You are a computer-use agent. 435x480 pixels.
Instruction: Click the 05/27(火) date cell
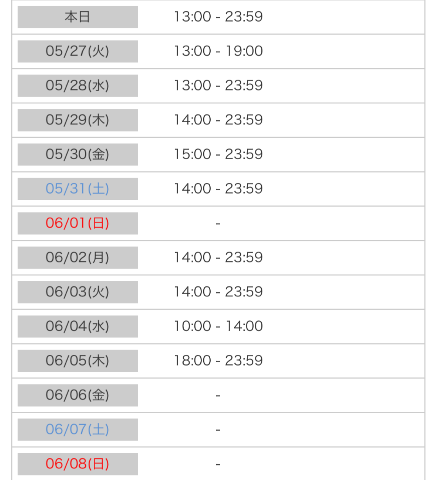click(x=78, y=51)
